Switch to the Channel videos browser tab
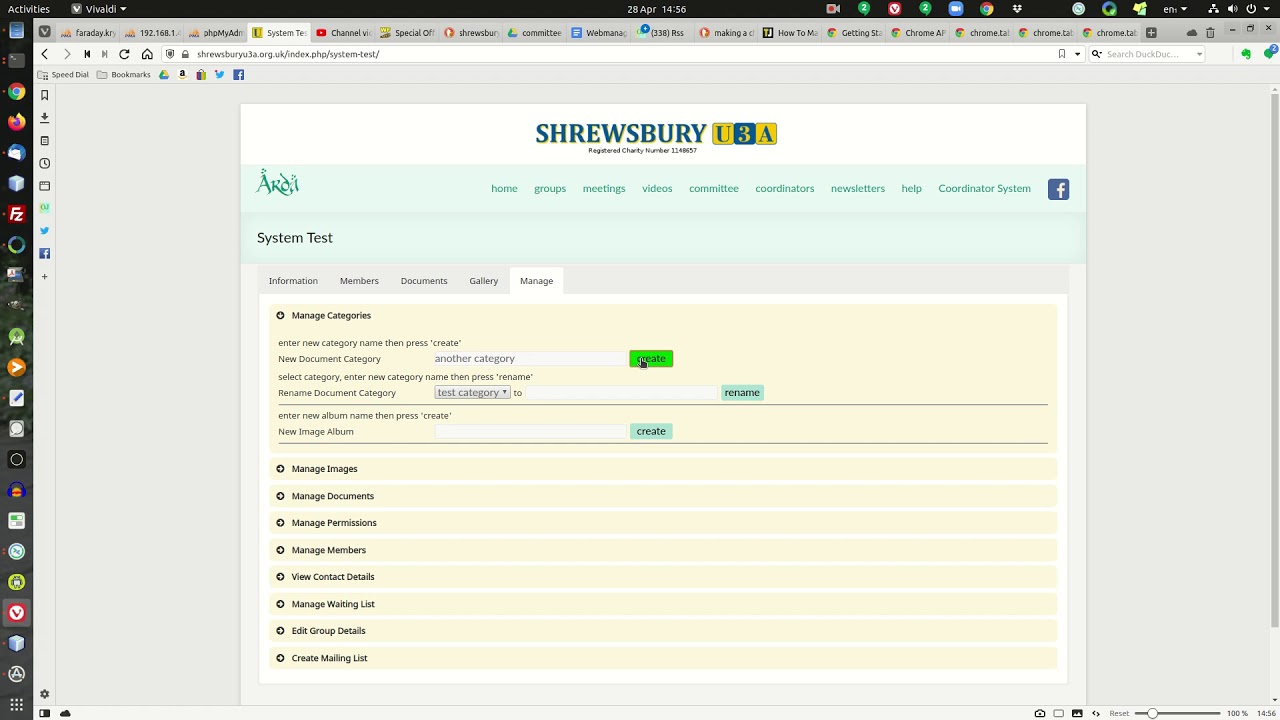 tap(343, 33)
